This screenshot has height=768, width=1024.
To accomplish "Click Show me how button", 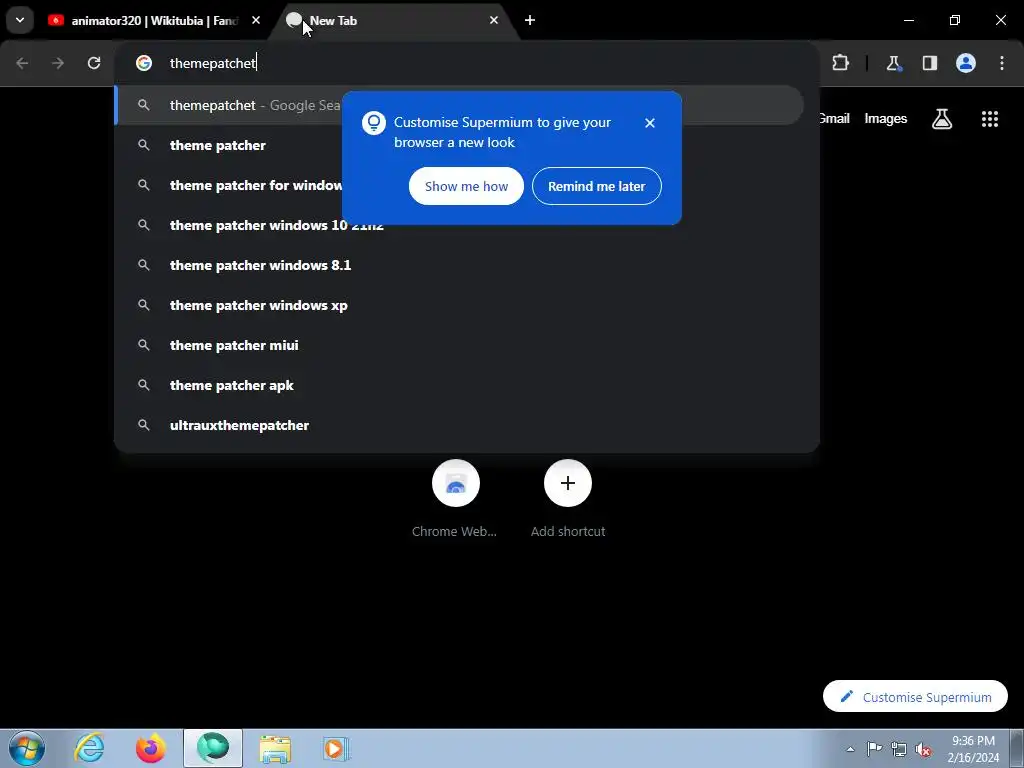I will 466,186.
